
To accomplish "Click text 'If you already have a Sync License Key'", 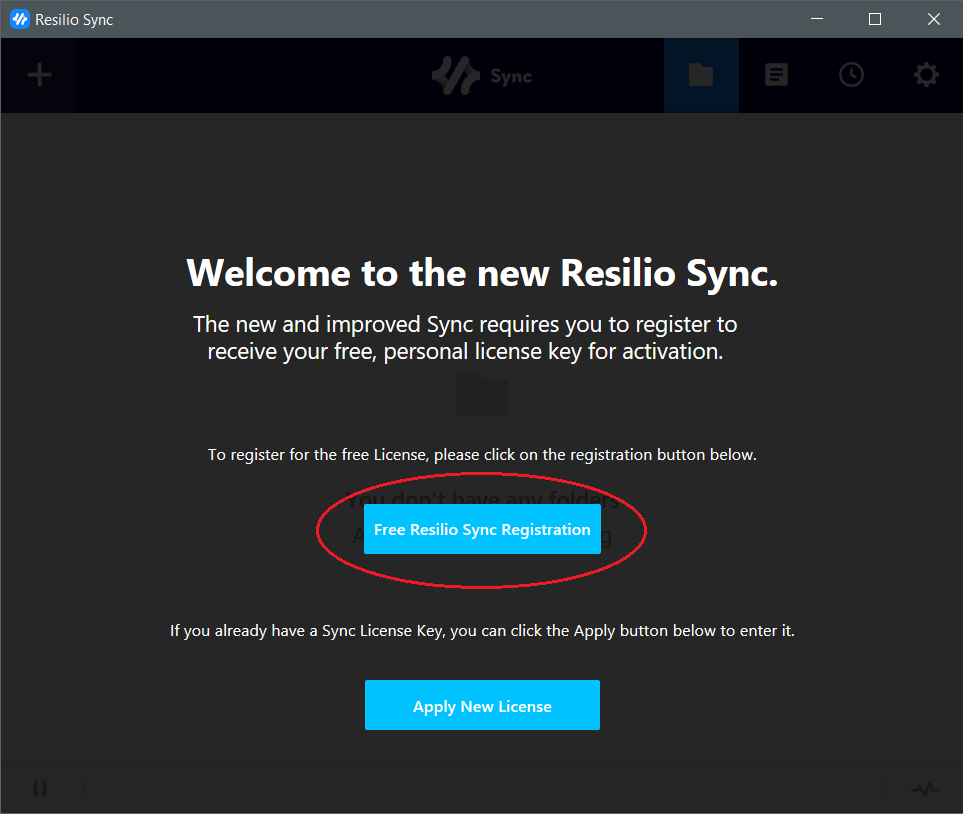I will pyautogui.click(x=306, y=631).
